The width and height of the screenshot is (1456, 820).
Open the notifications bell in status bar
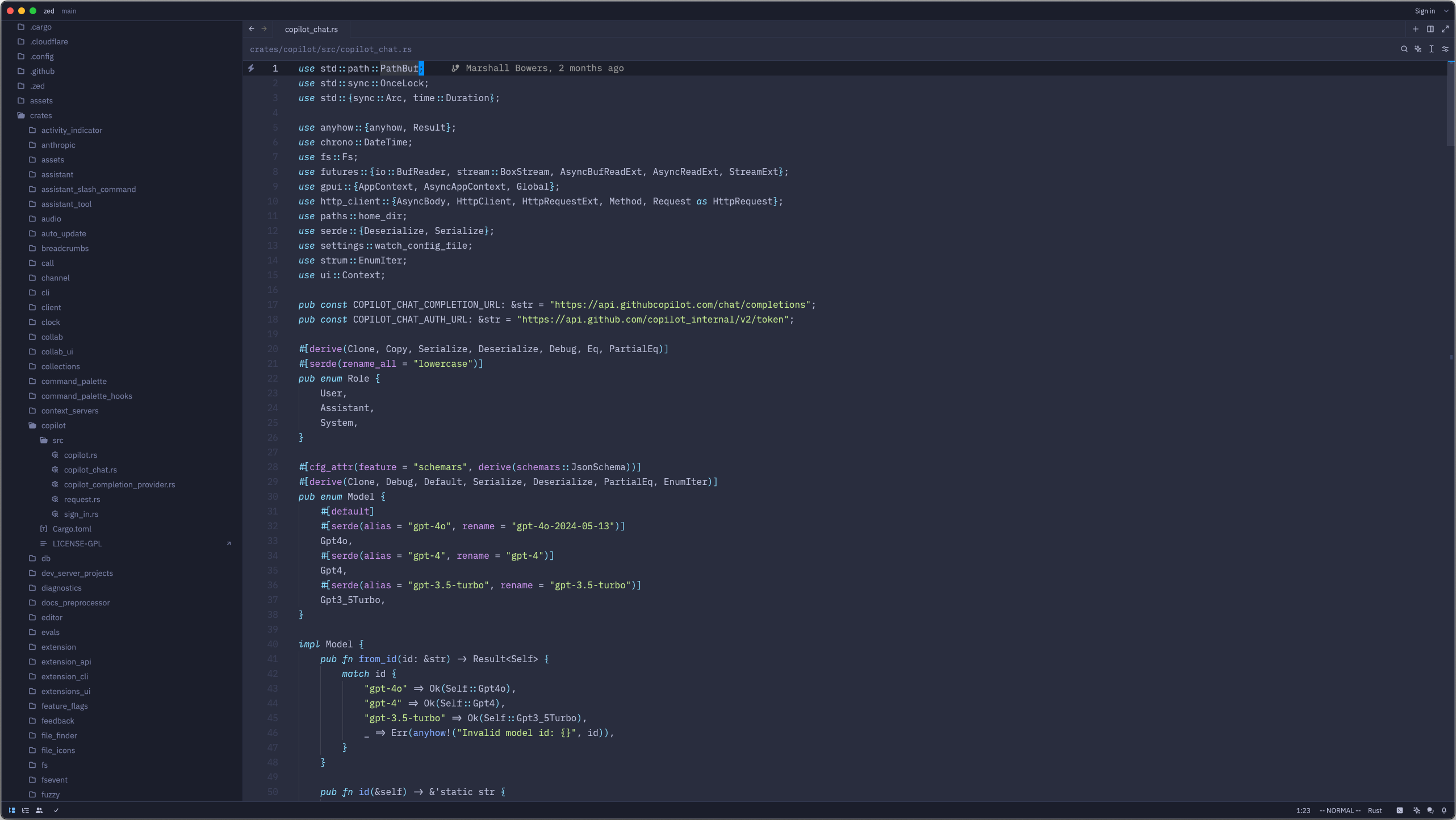point(1444,810)
